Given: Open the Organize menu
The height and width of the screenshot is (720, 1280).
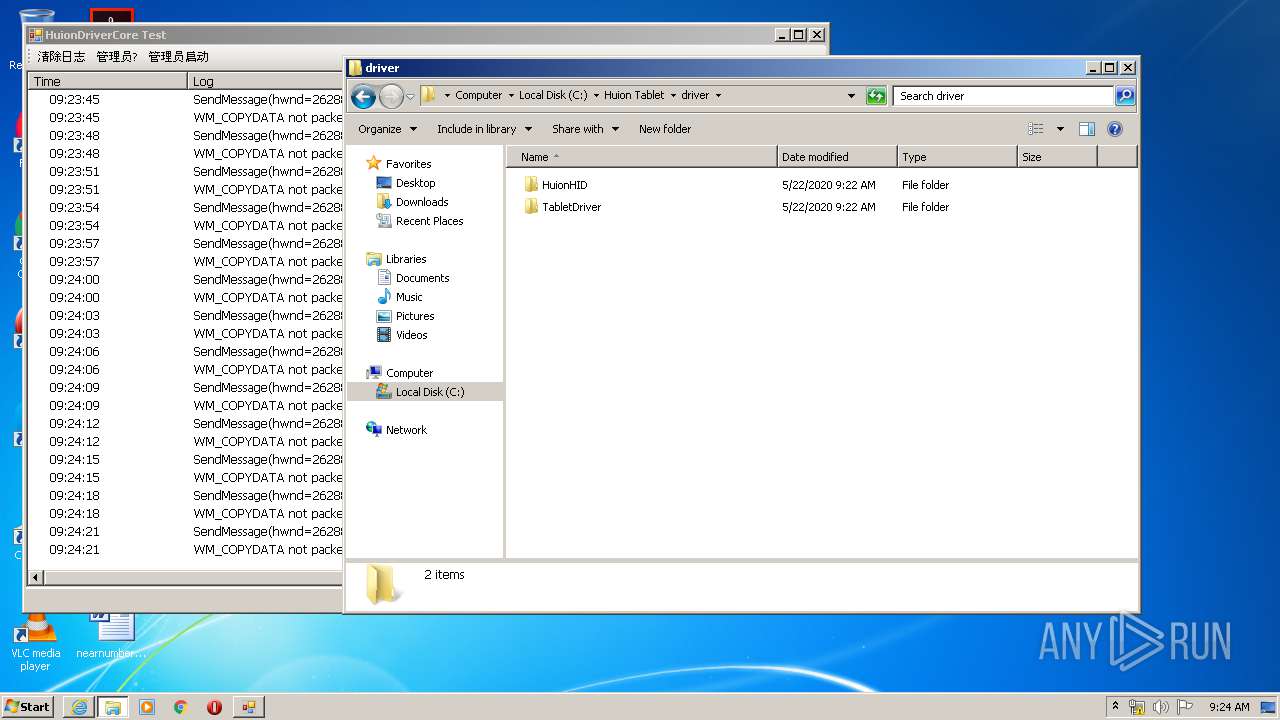Looking at the screenshot, I should (387, 129).
